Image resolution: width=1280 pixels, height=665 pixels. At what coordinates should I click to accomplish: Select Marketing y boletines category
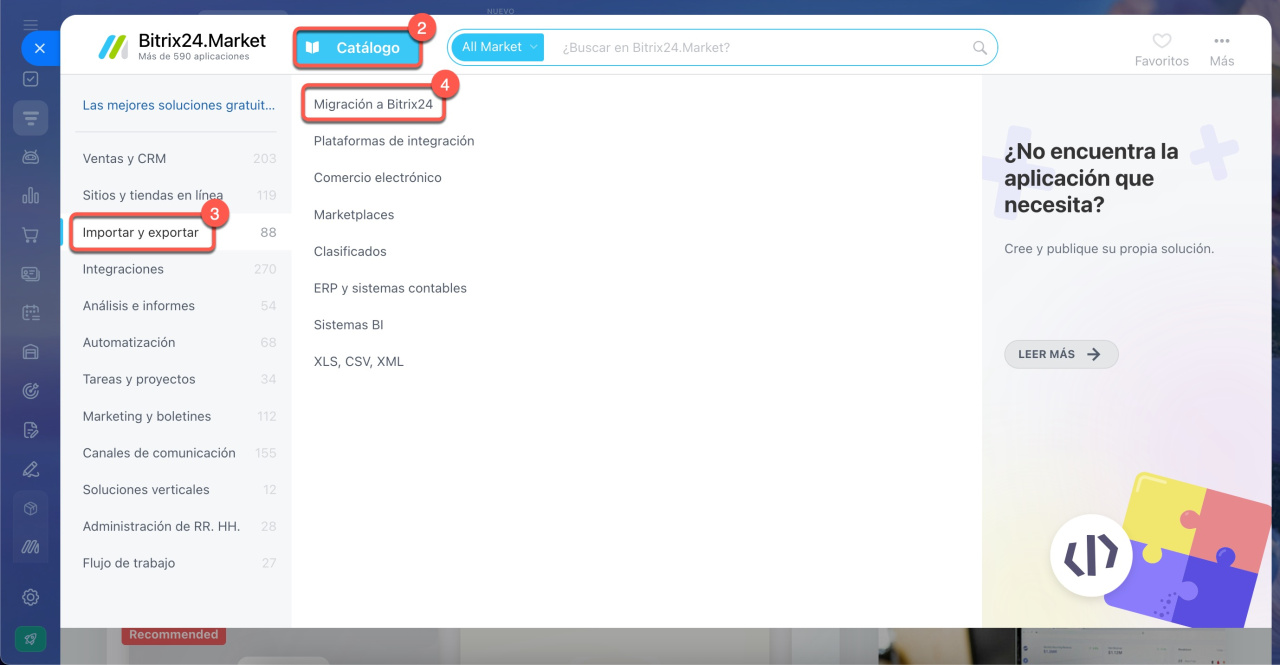click(x=179, y=416)
